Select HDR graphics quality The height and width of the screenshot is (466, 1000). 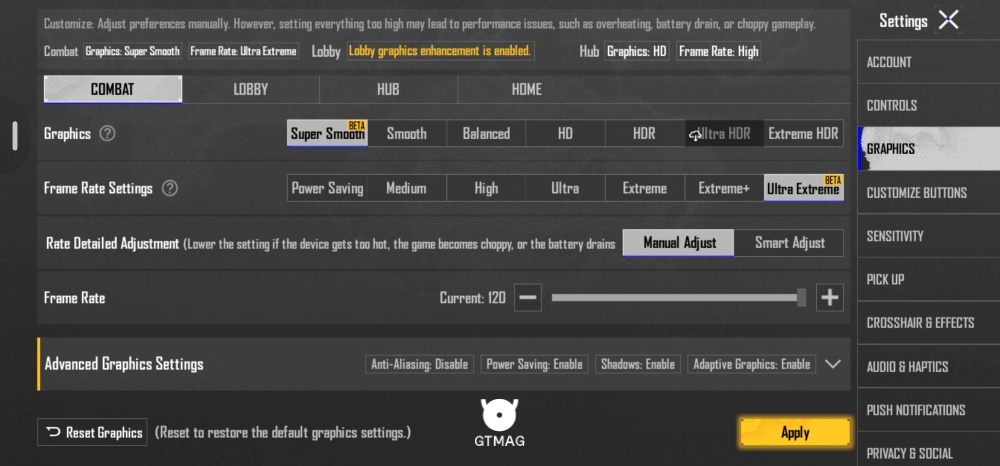645,133
